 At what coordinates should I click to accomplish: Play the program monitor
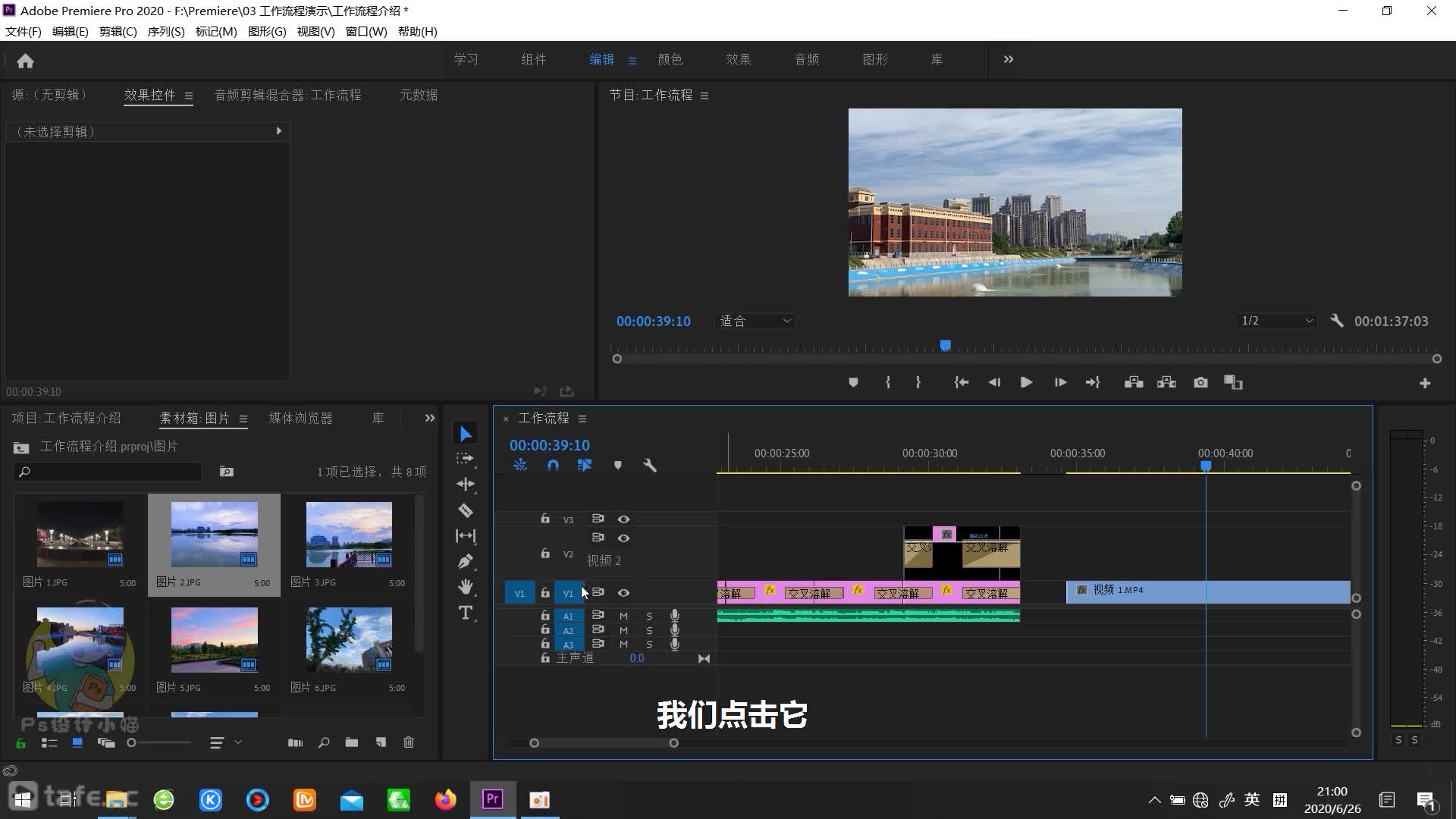point(1026,383)
